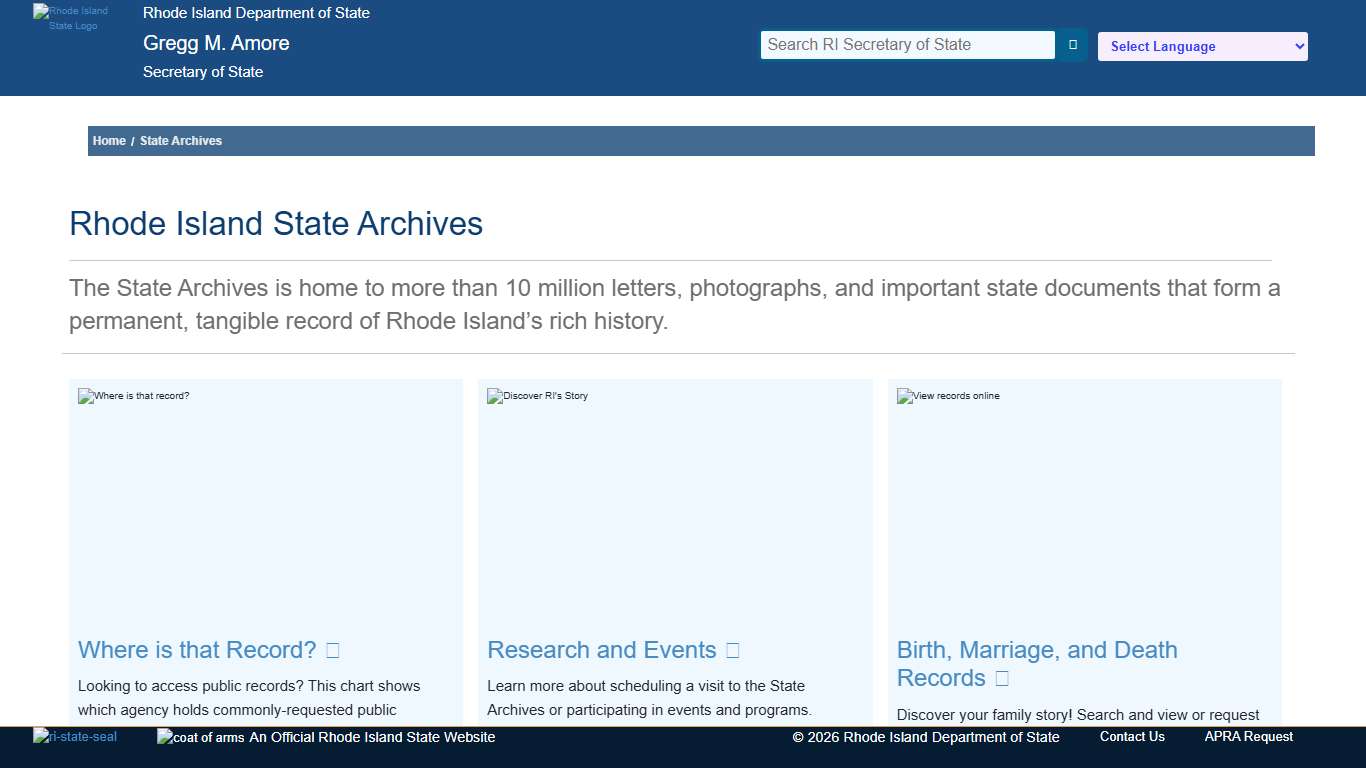
Task: Click the search magnifier icon
Action: pos(1071,44)
